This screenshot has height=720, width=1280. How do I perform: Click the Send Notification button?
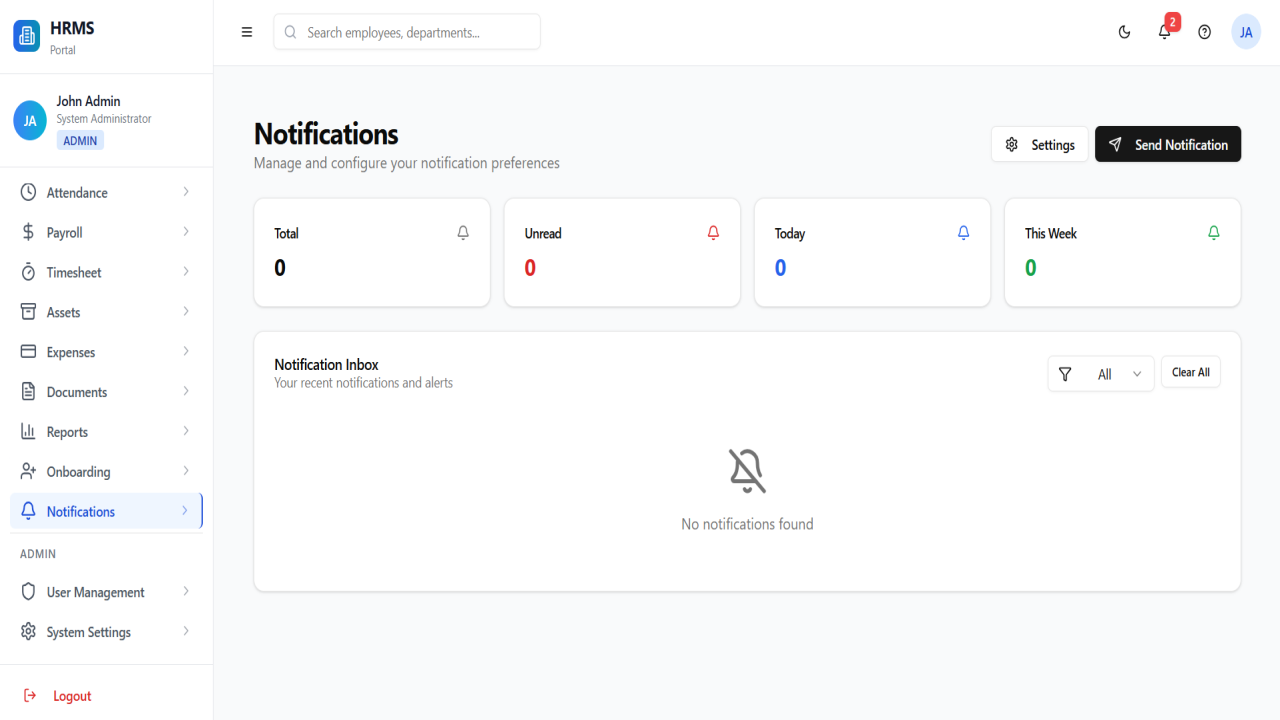[1168, 144]
